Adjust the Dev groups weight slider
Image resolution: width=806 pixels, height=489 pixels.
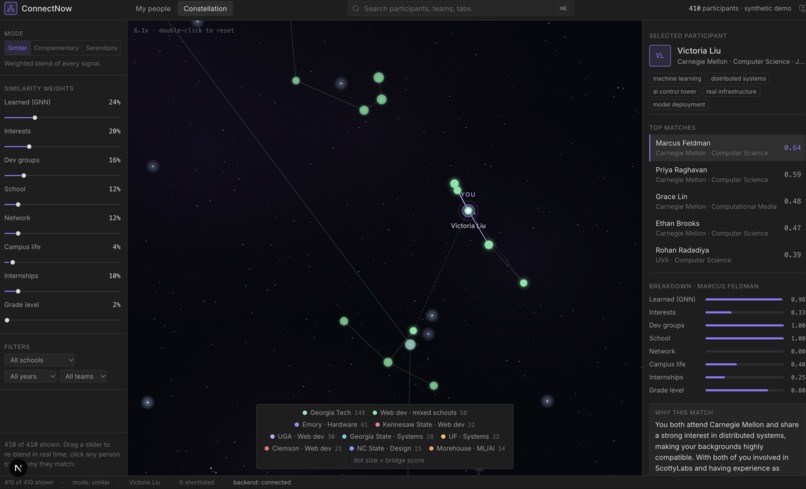click(62, 175)
